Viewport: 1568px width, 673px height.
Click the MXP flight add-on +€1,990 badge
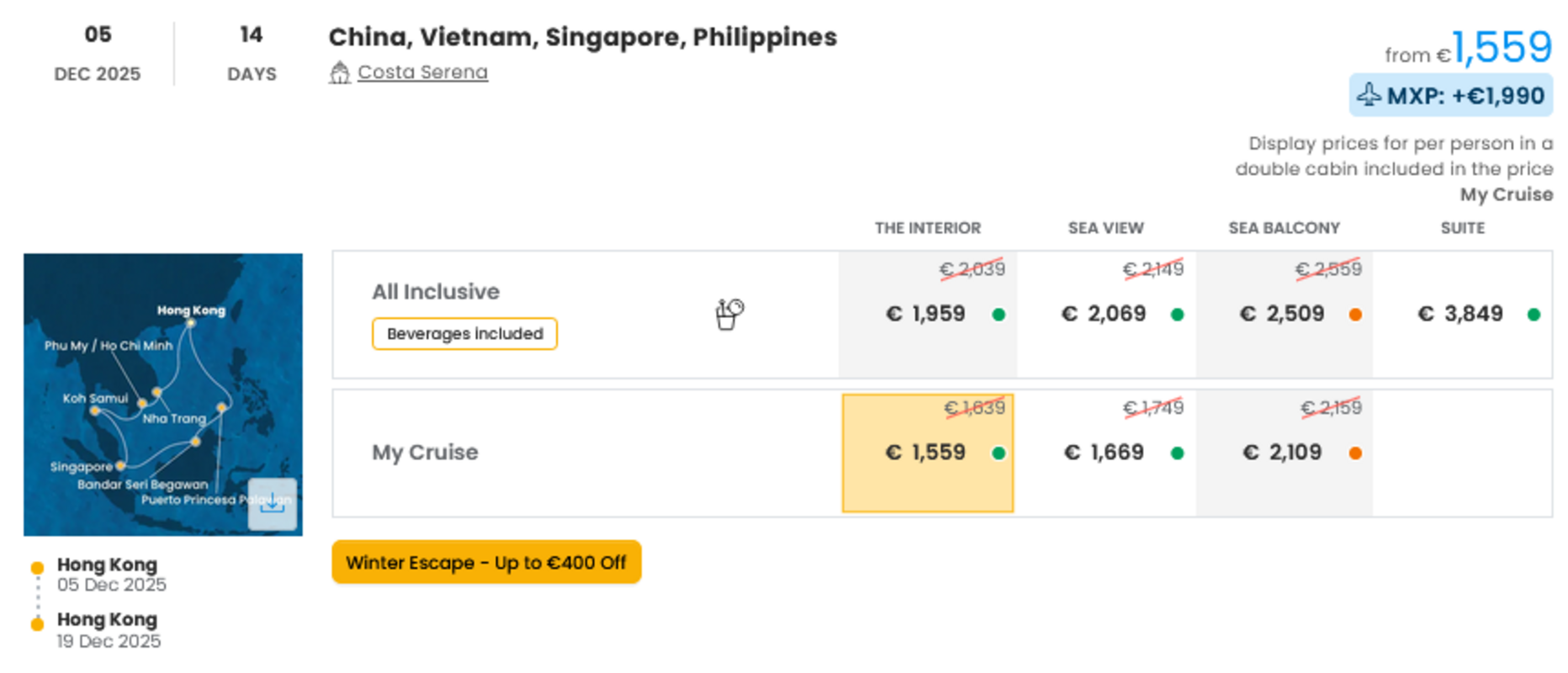pos(1451,95)
